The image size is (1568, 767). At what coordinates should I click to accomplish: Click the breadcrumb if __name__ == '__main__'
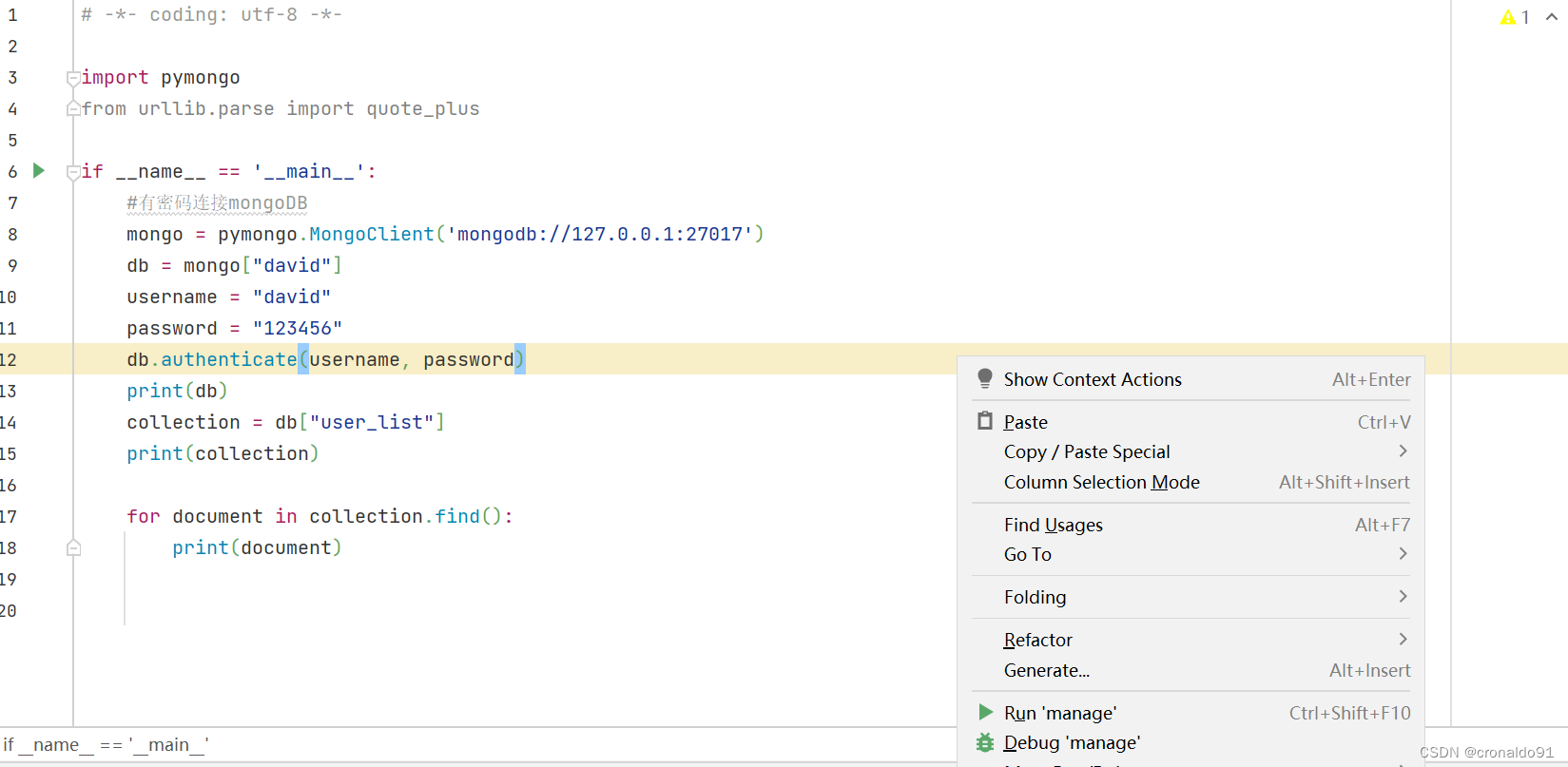[x=106, y=745]
